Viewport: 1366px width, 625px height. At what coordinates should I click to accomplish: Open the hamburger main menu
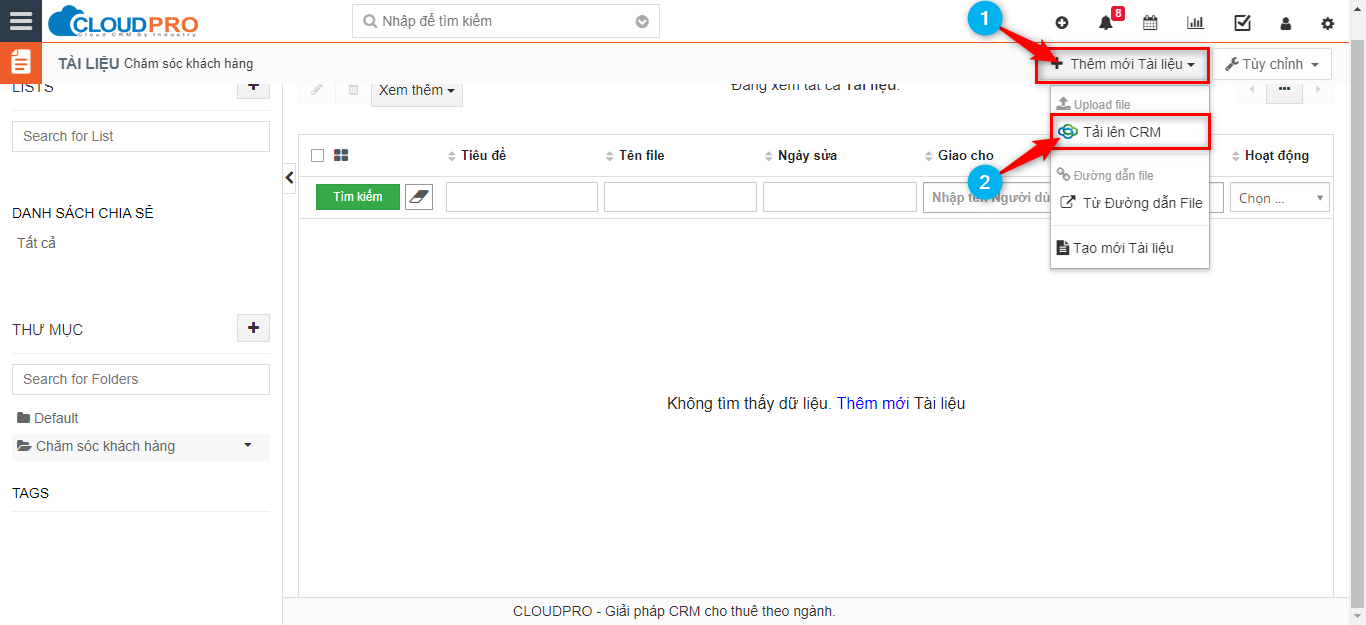tap(21, 21)
